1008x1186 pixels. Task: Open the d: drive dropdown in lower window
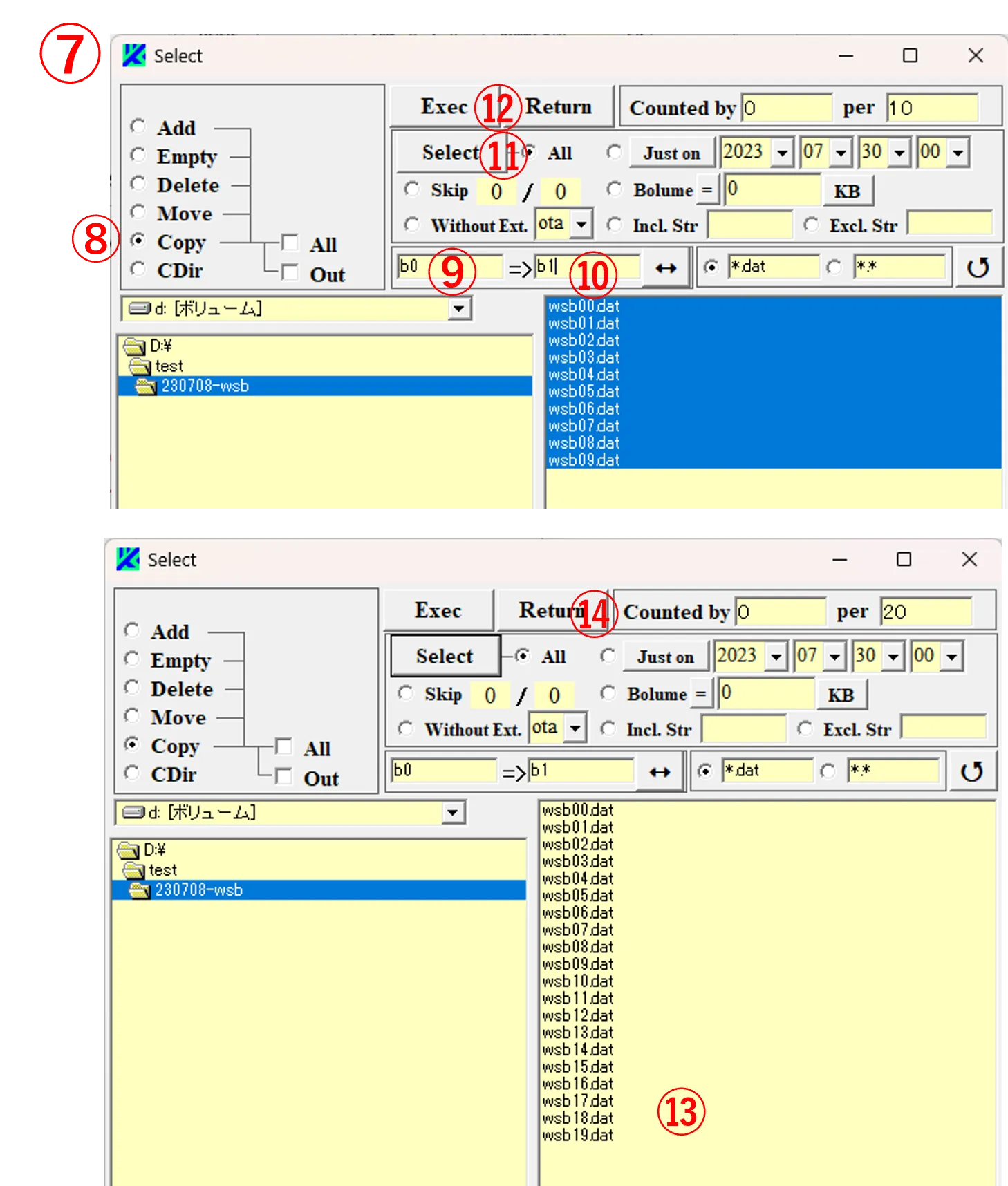point(453,813)
